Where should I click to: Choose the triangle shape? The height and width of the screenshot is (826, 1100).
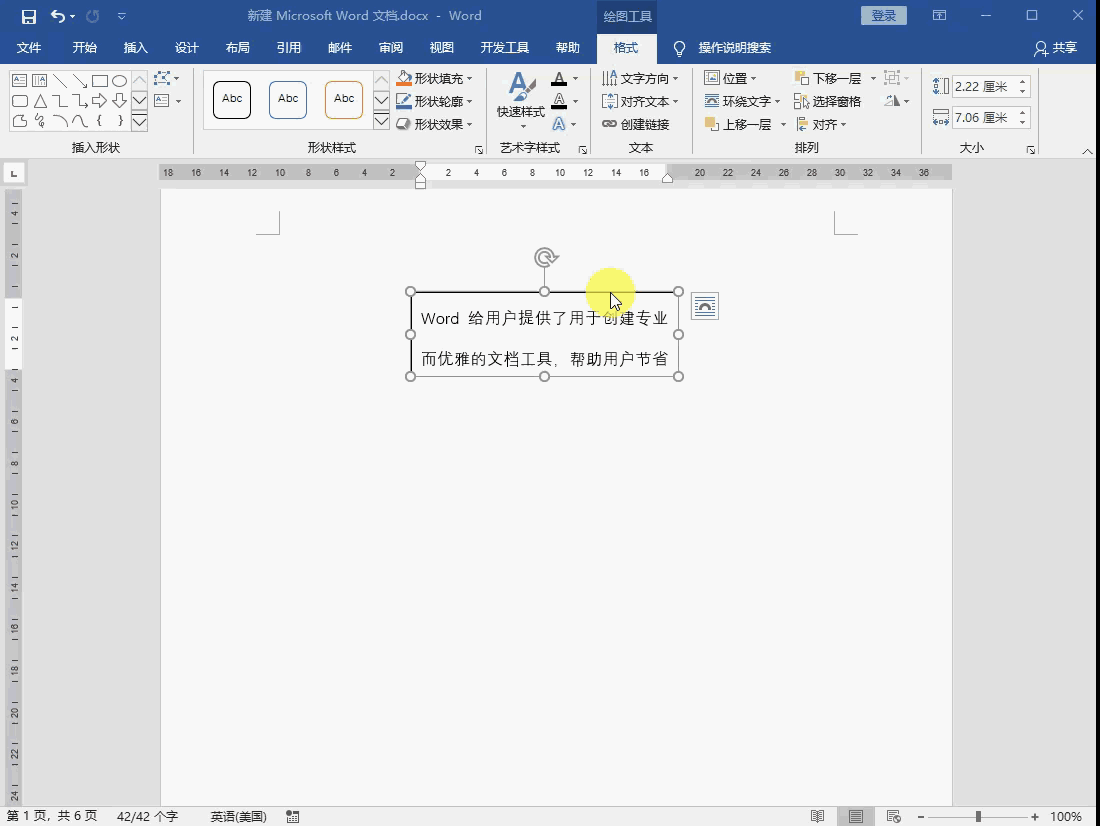coord(40,101)
